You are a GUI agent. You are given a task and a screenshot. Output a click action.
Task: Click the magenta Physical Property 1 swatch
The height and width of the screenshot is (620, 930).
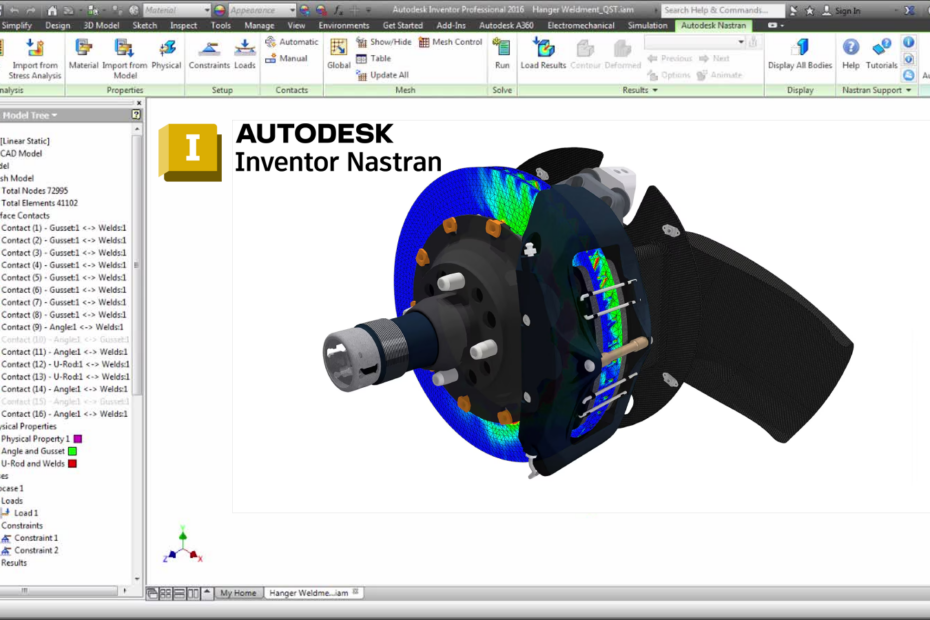pos(78,439)
